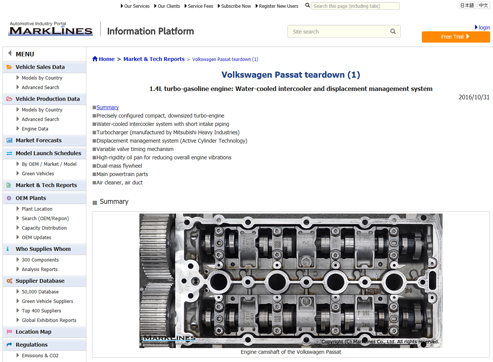
Task: Open Plant Location menu item
Action: [37, 209]
